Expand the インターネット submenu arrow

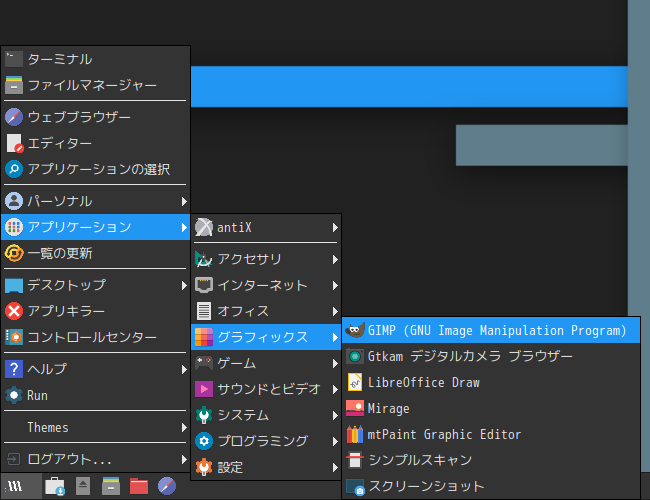(x=335, y=286)
